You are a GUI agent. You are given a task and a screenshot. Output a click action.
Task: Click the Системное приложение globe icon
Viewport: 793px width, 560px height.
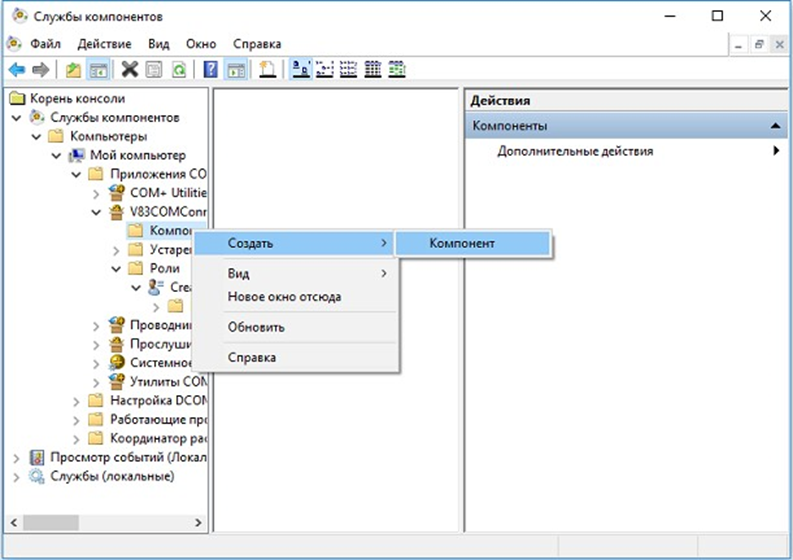point(117,363)
